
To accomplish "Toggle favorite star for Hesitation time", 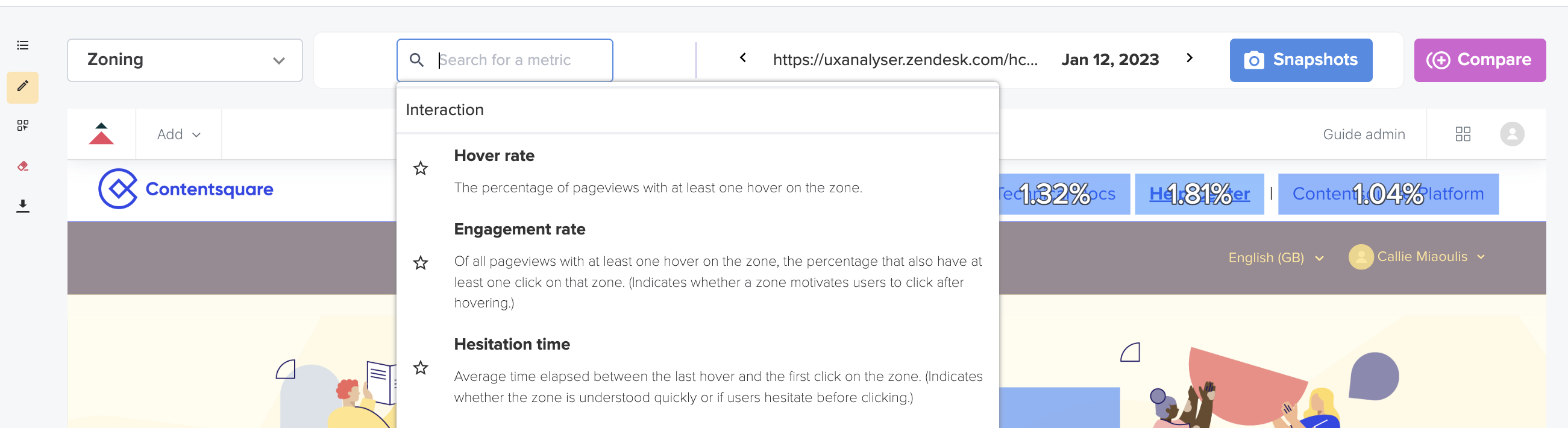I will tap(421, 368).
